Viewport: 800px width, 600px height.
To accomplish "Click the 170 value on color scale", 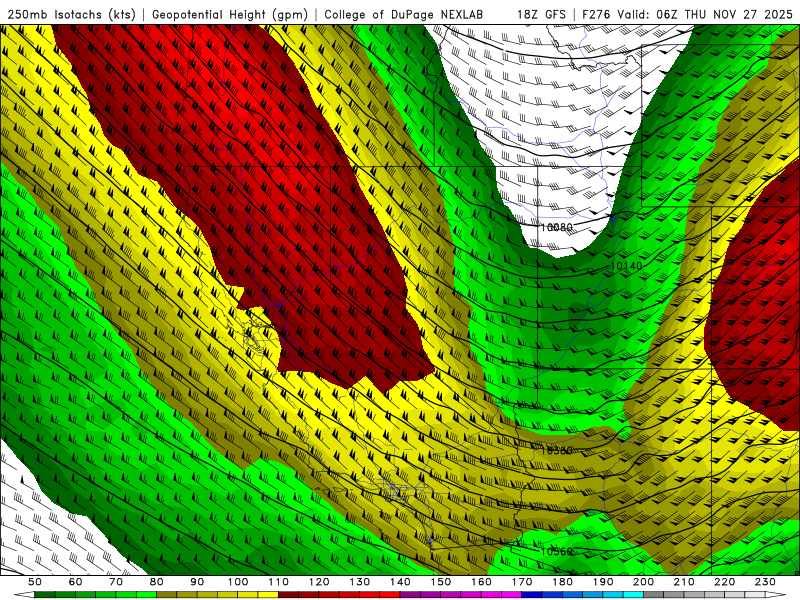I will (x=521, y=582).
